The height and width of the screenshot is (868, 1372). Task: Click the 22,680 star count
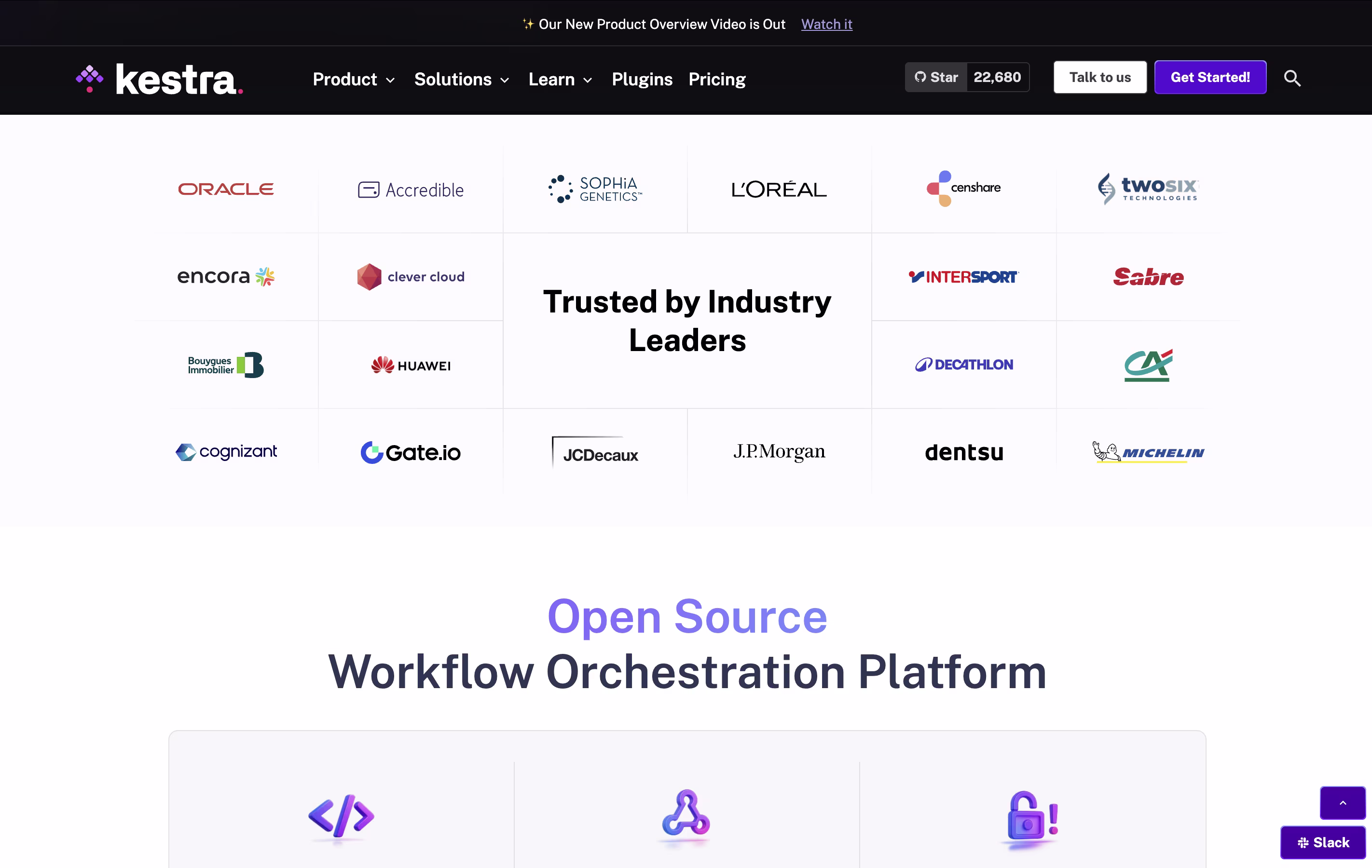pyautogui.click(x=997, y=77)
